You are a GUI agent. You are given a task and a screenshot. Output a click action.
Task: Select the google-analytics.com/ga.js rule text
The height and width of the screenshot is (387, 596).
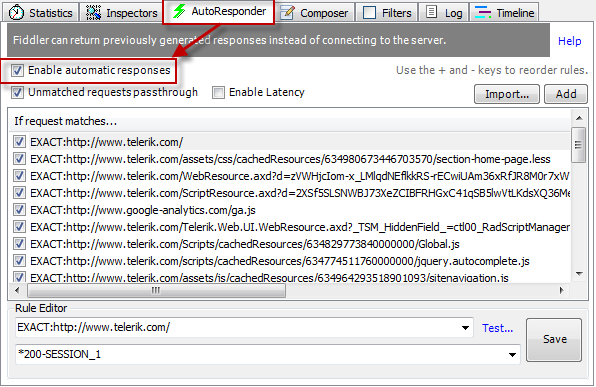(x=143, y=210)
